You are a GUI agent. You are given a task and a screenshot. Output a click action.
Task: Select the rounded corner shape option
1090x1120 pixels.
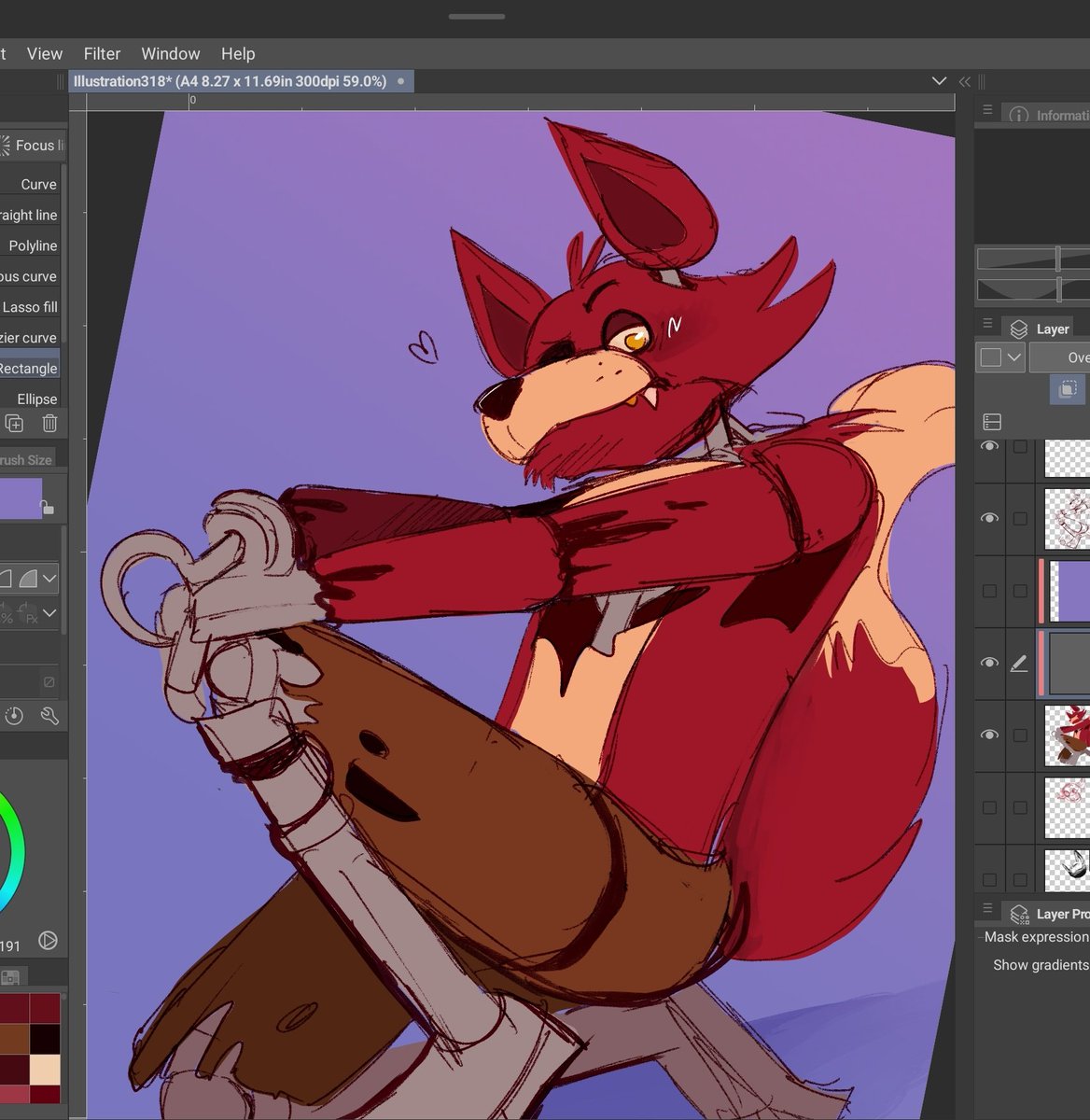tap(28, 579)
